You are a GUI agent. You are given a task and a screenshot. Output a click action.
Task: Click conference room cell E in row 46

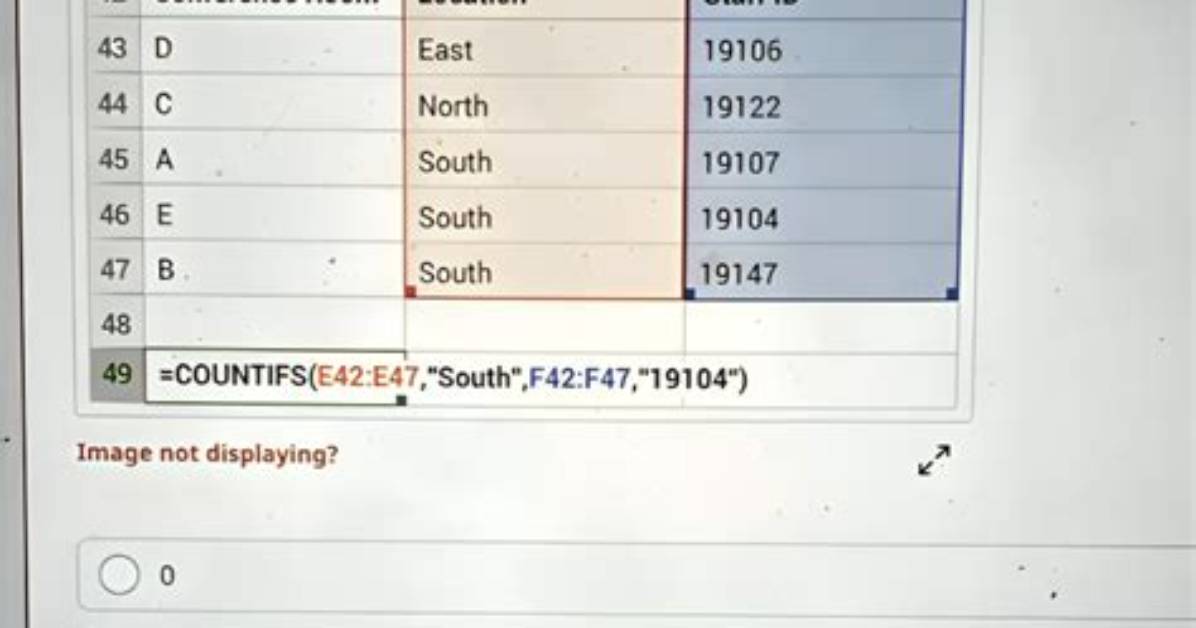pos(273,214)
